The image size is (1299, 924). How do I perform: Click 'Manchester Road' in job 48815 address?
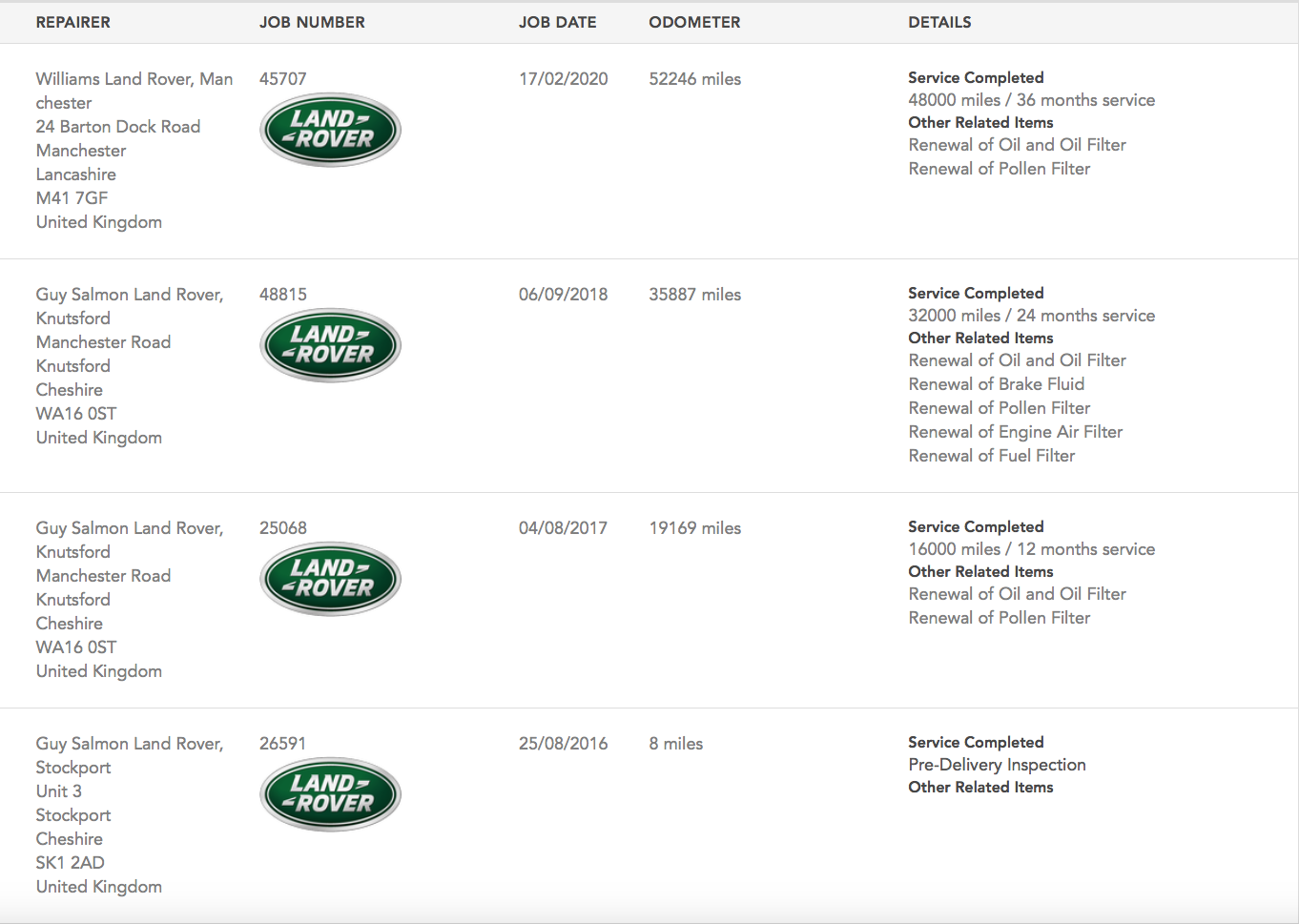pyautogui.click(x=104, y=342)
